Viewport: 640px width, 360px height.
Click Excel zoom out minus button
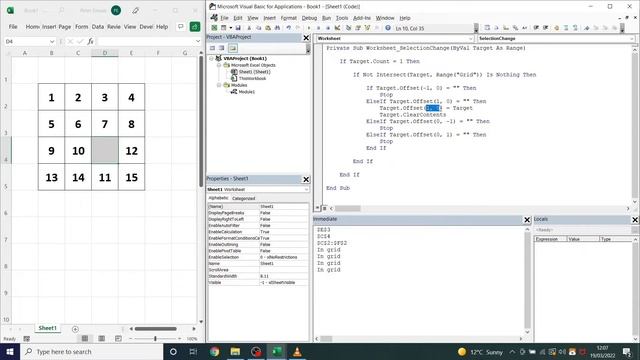point(130,339)
